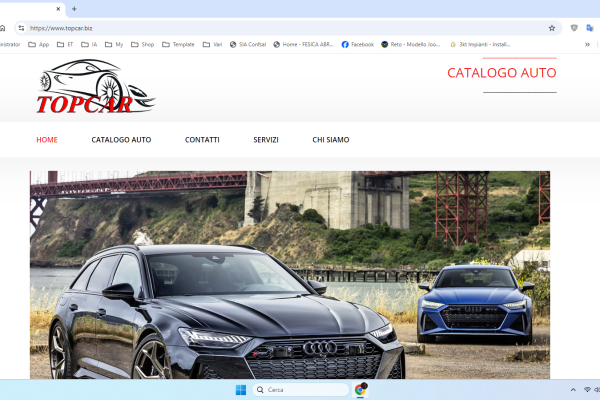The image size is (600, 400).
Task: Open the Shop bookmarks folder
Action: [142, 44]
